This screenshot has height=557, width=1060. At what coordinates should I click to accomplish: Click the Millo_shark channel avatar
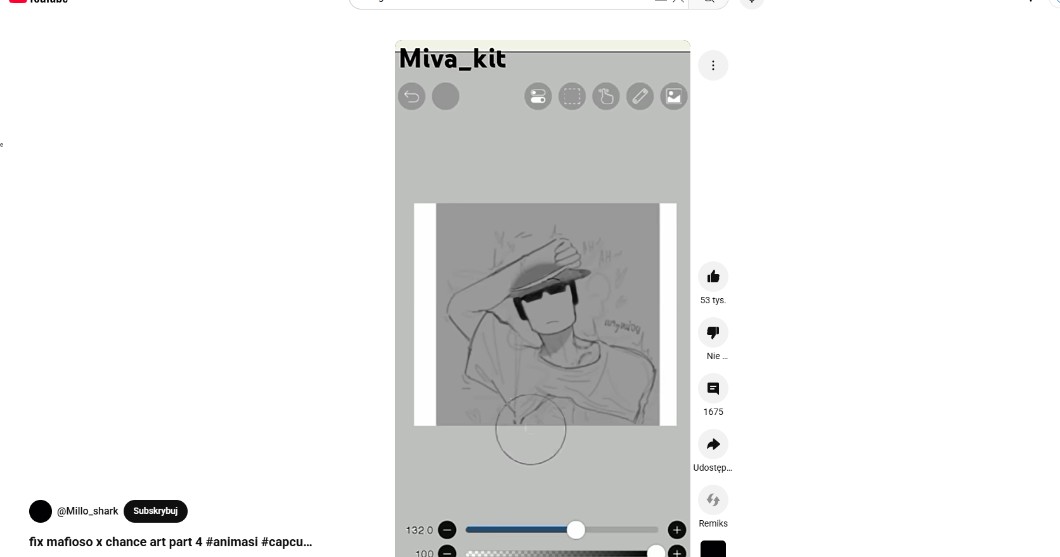pyautogui.click(x=41, y=511)
